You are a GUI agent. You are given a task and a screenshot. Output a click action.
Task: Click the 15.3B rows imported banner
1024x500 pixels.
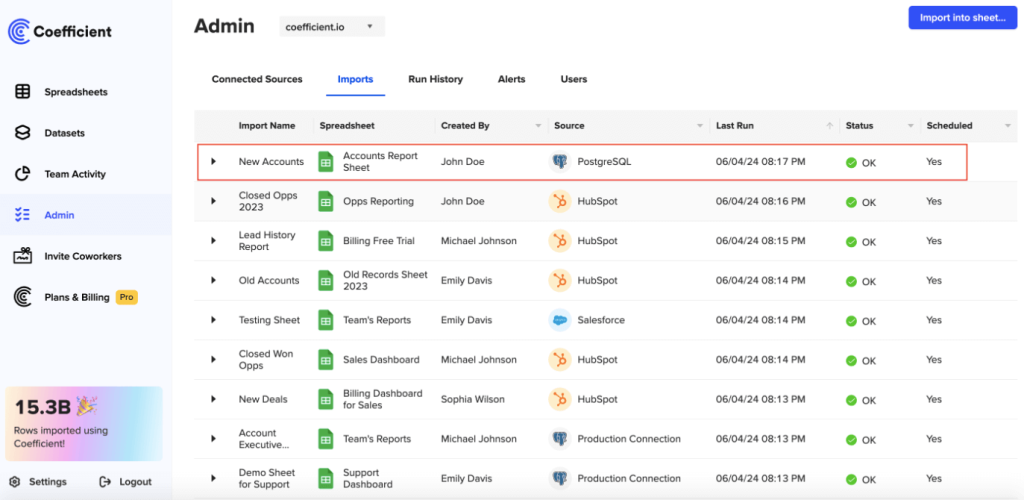(x=84, y=424)
